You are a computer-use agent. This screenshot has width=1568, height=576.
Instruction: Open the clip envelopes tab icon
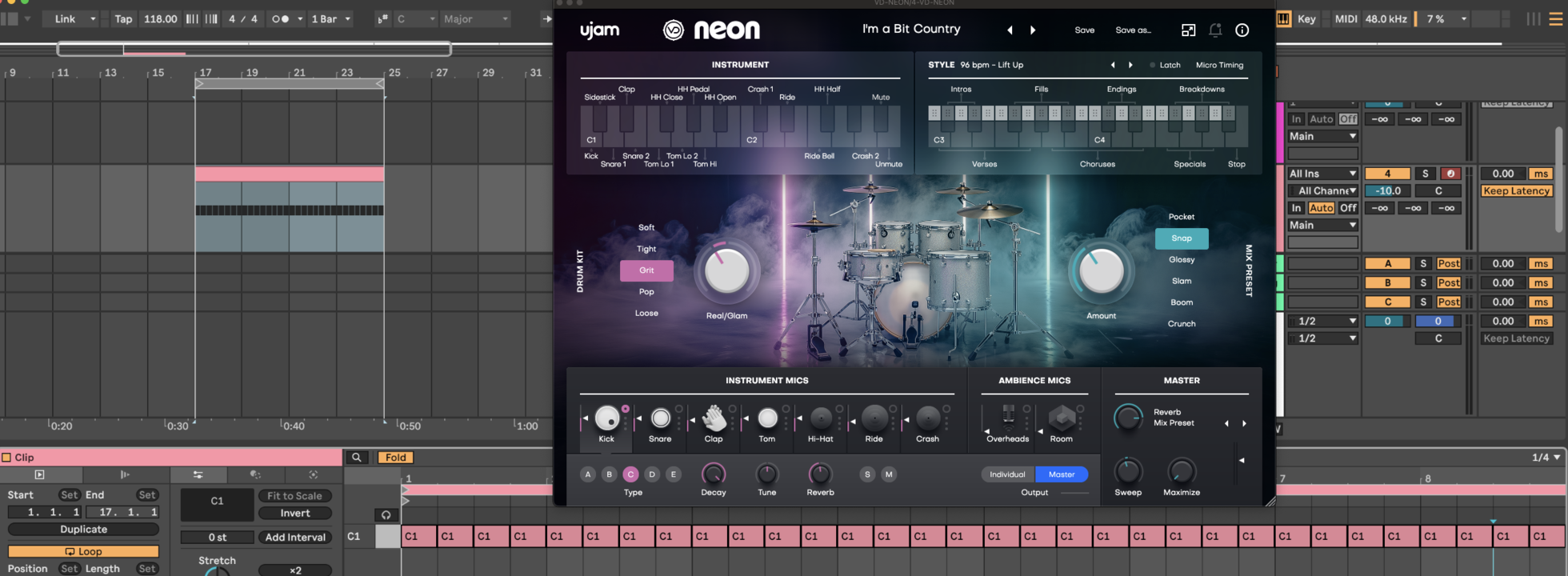tap(124, 474)
